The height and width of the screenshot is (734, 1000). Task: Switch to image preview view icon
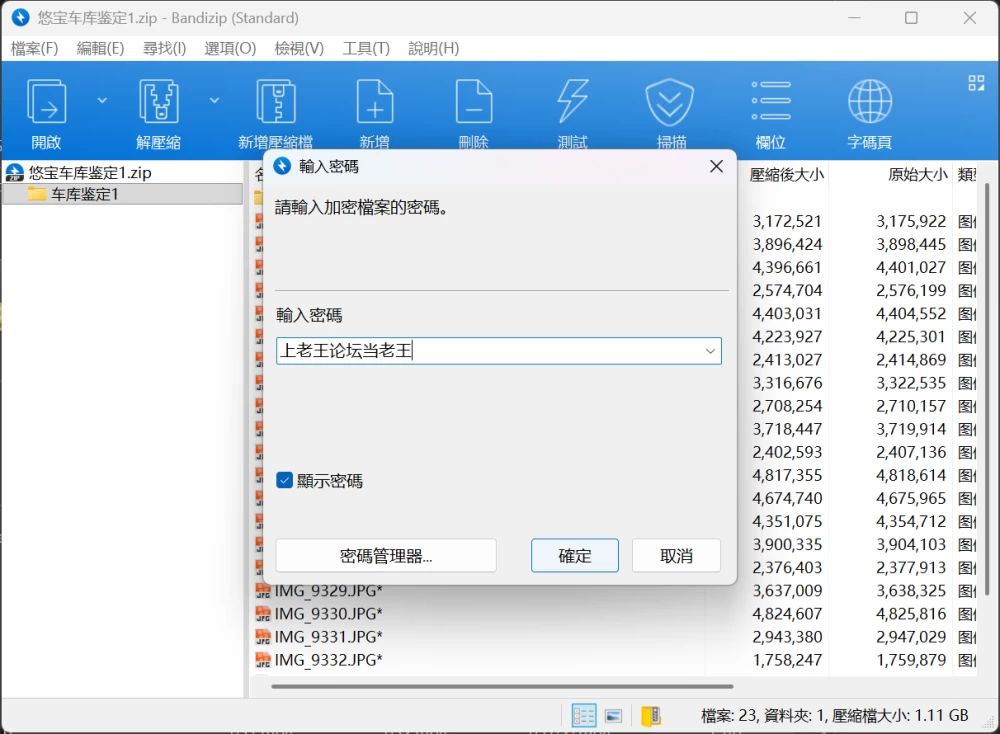[614, 716]
